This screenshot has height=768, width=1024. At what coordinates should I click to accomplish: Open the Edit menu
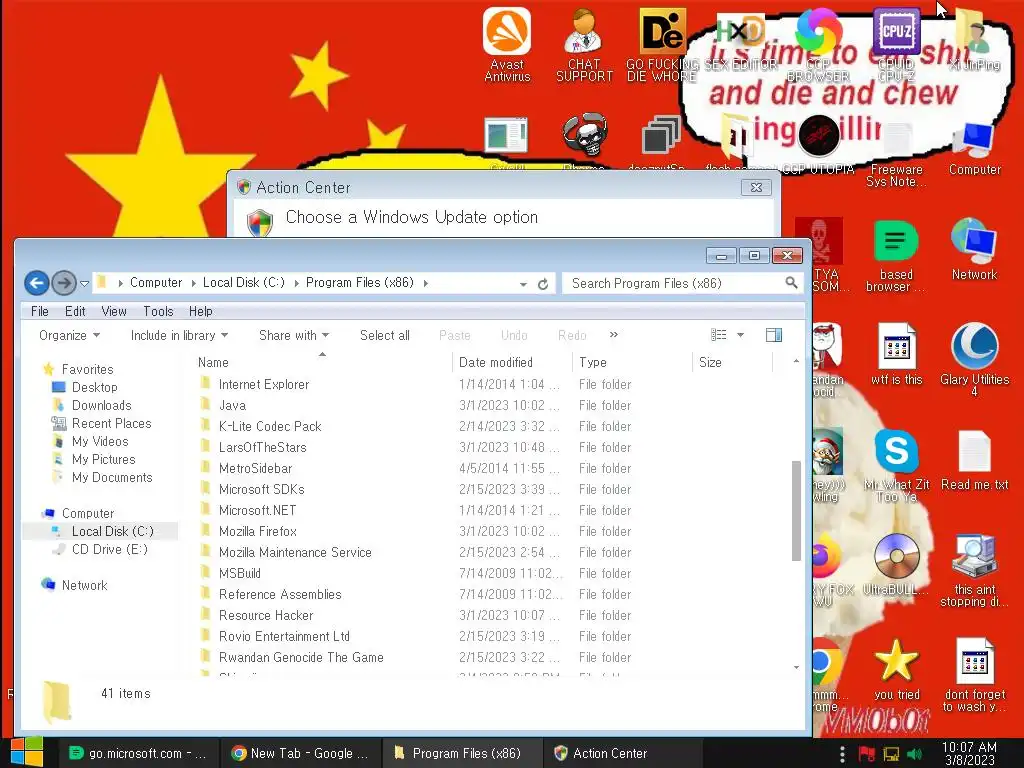[x=75, y=312]
